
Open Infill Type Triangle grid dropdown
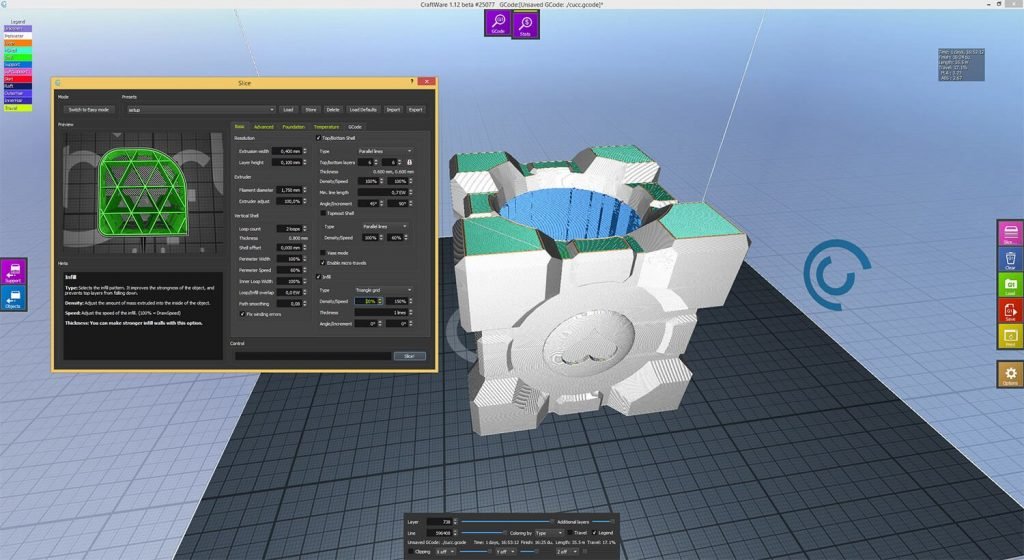click(x=383, y=290)
